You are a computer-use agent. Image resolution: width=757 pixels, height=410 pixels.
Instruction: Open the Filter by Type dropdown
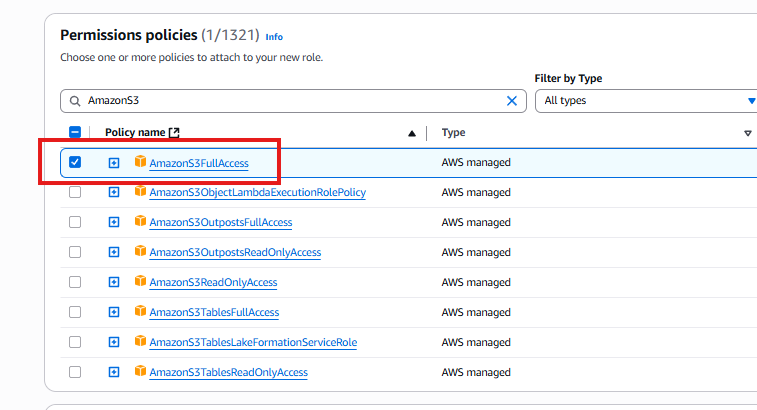646,100
